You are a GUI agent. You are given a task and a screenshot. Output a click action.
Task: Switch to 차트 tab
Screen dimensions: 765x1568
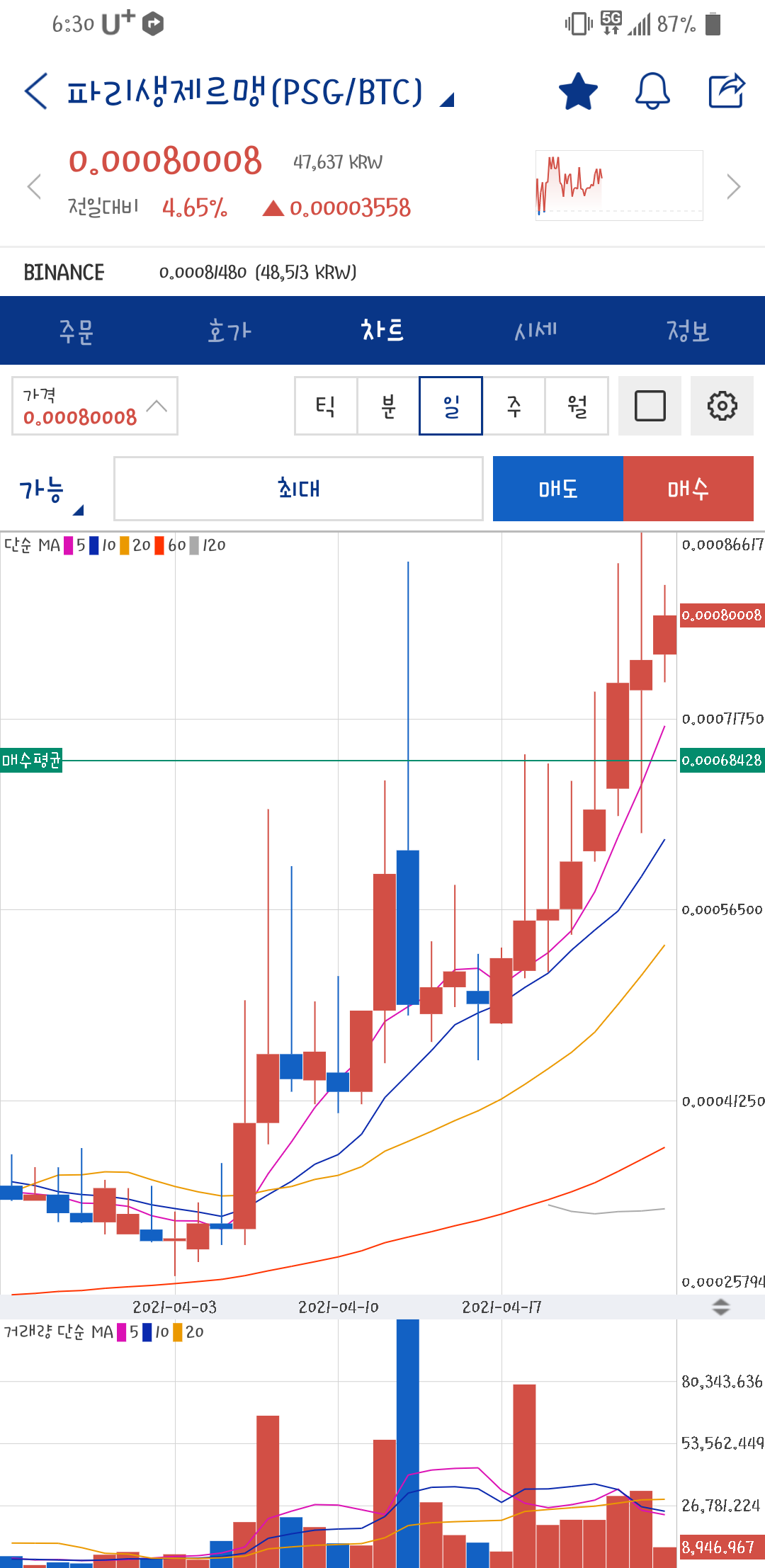point(382,331)
